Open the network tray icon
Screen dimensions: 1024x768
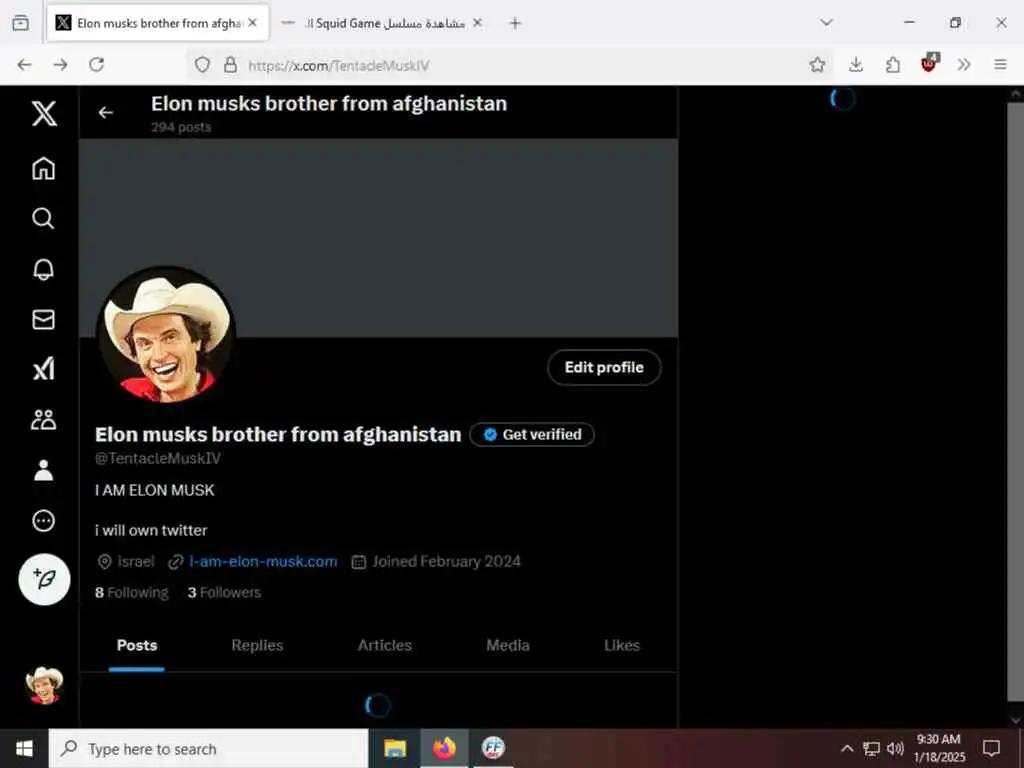click(x=871, y=748)
